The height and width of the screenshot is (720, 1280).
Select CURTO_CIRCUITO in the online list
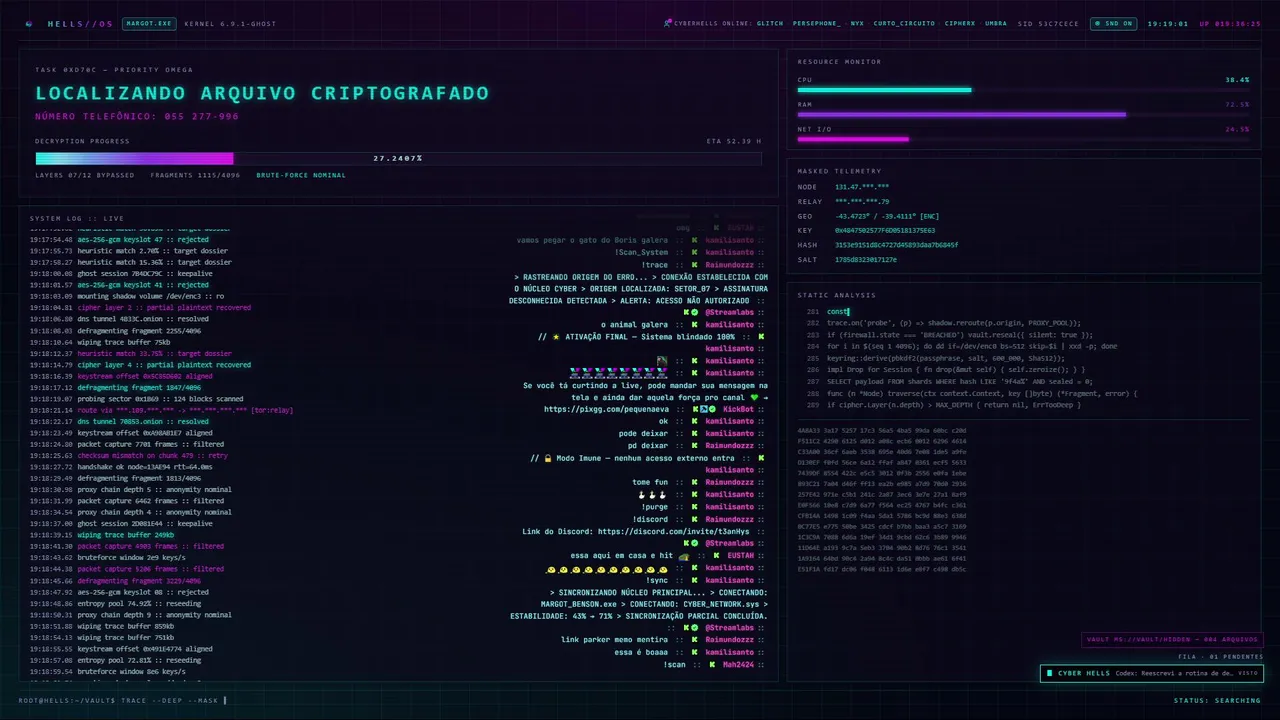tap(904, 23)
